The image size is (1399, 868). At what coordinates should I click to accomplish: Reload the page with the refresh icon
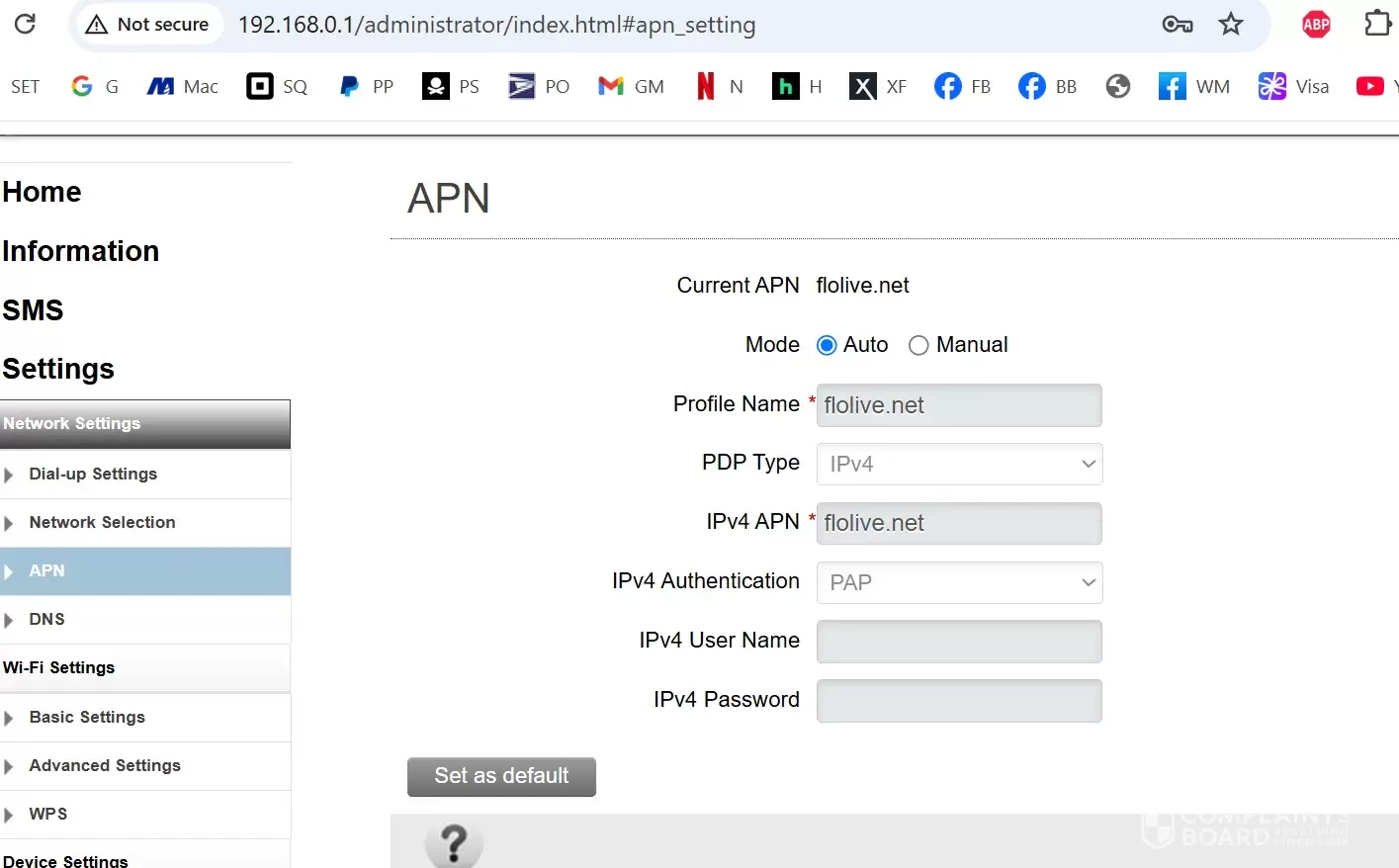coord(26,24)
